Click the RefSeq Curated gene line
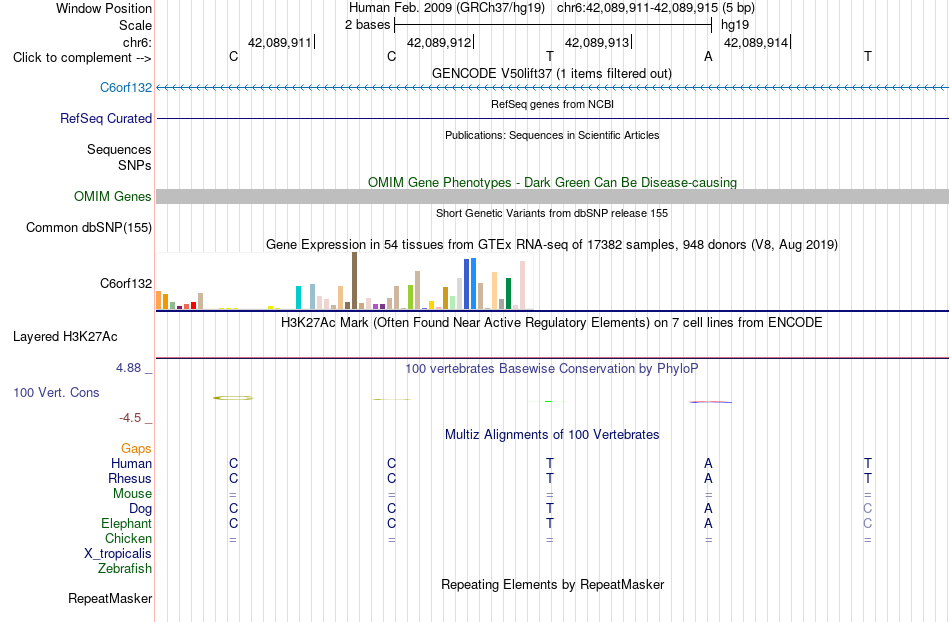950x622 pixels. [x=552, y=119]
